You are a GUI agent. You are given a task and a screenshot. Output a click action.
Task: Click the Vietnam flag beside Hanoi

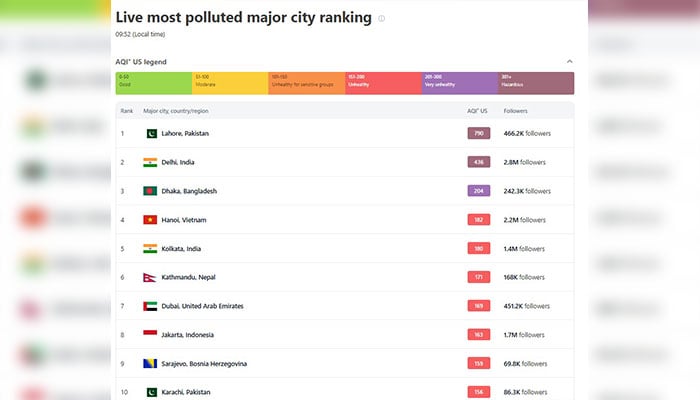coord(150,220)
